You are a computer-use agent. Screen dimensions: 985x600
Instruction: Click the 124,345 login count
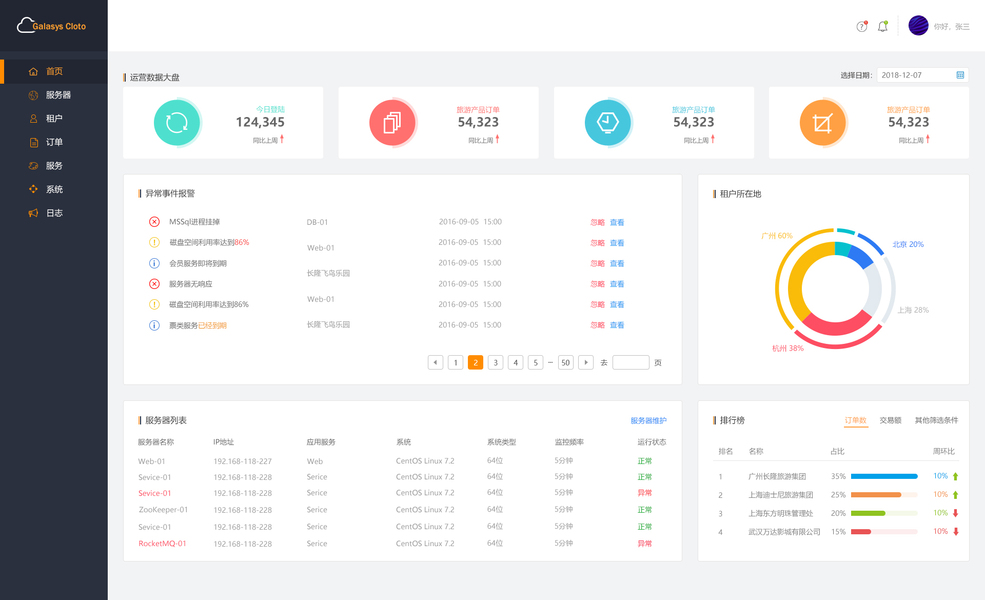[260, 122]
